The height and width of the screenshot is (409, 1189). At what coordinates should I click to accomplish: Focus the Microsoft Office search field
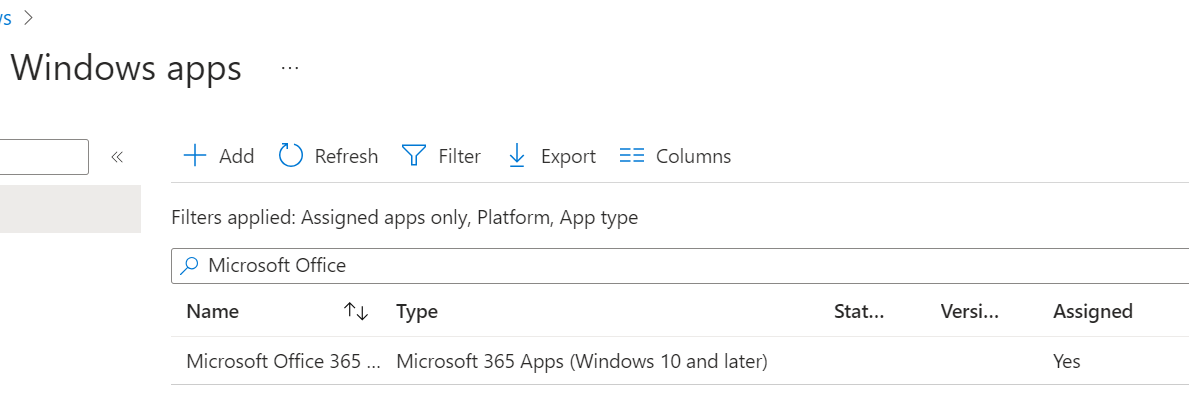(x=680, y=266)
